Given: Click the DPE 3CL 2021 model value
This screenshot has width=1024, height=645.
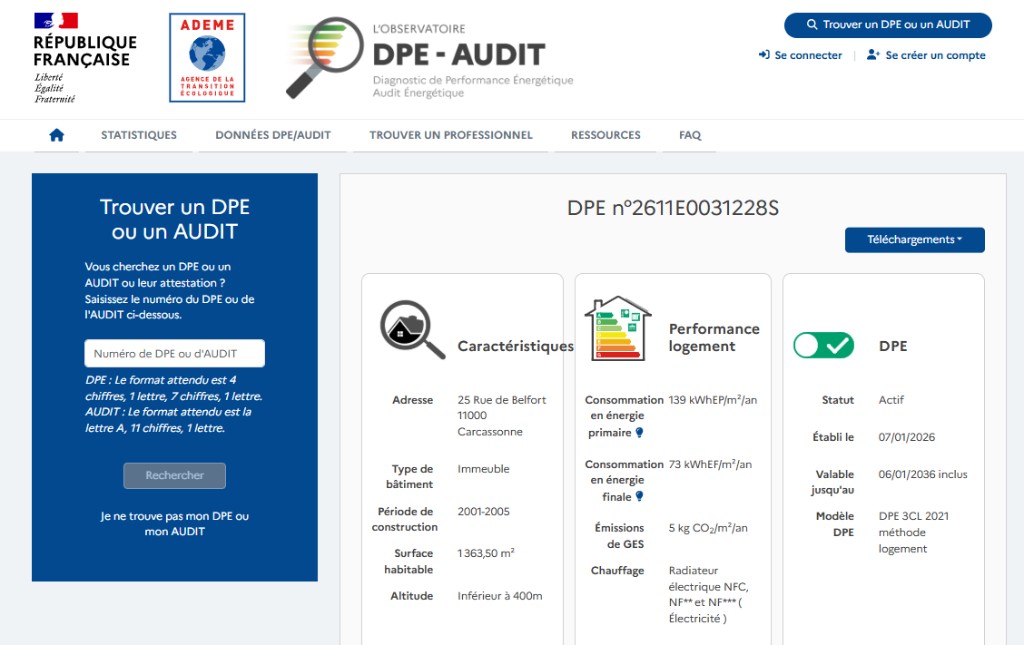Looking at the screenshot, I should [914, 532].
